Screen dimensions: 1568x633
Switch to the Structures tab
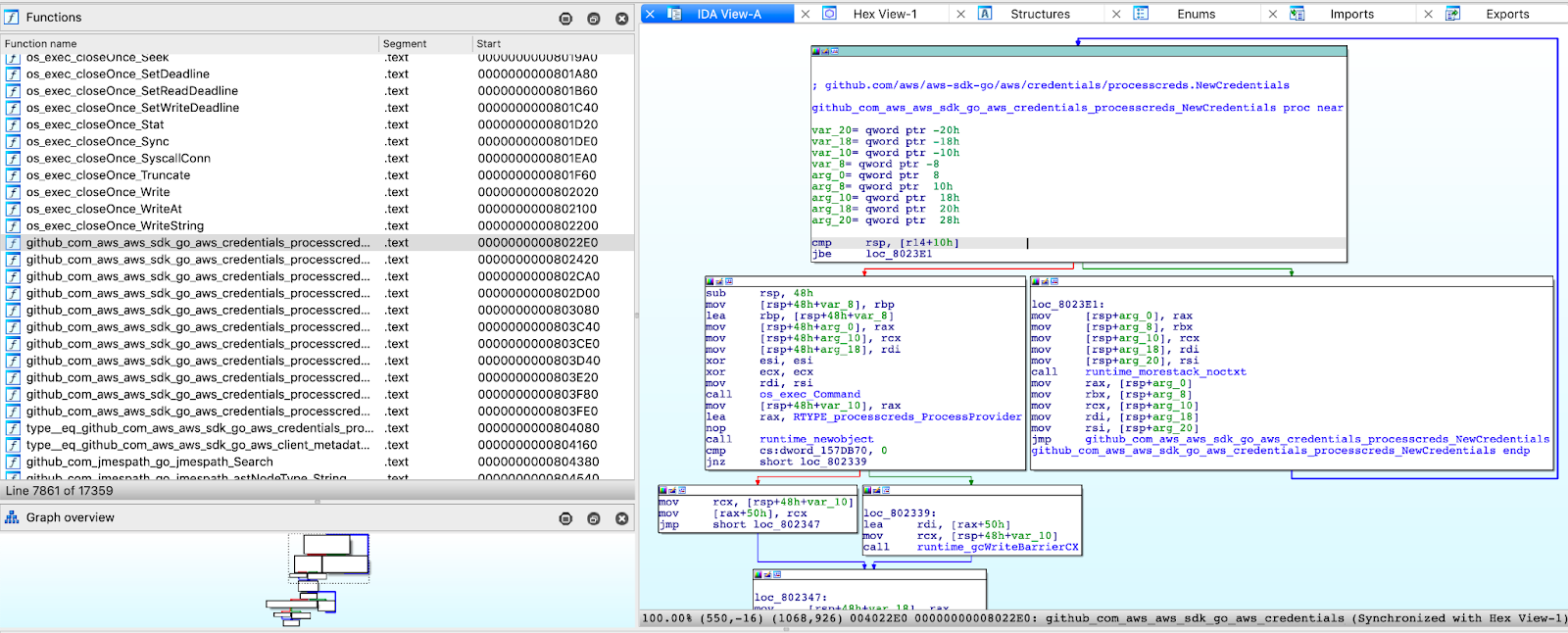[x=1040, y=14]
